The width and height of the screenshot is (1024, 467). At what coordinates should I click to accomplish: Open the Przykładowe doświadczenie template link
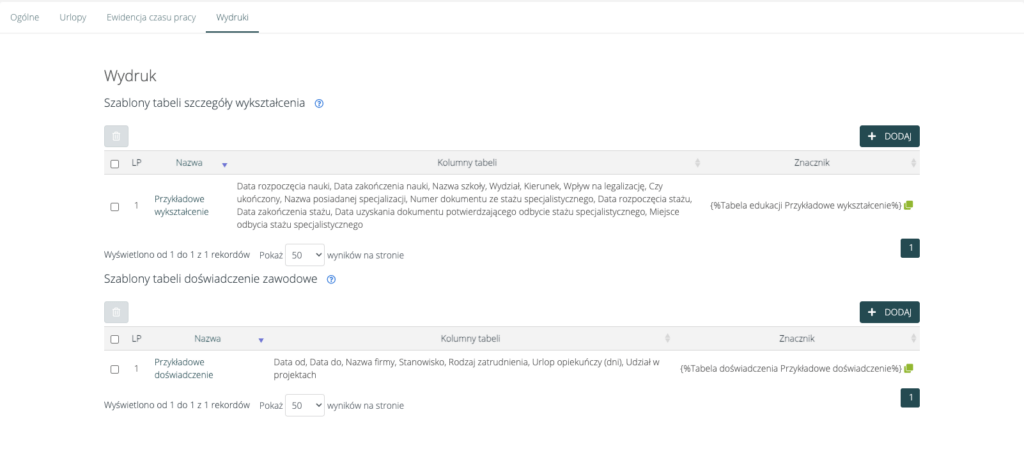pyautogui.click(x=181, y=368)
